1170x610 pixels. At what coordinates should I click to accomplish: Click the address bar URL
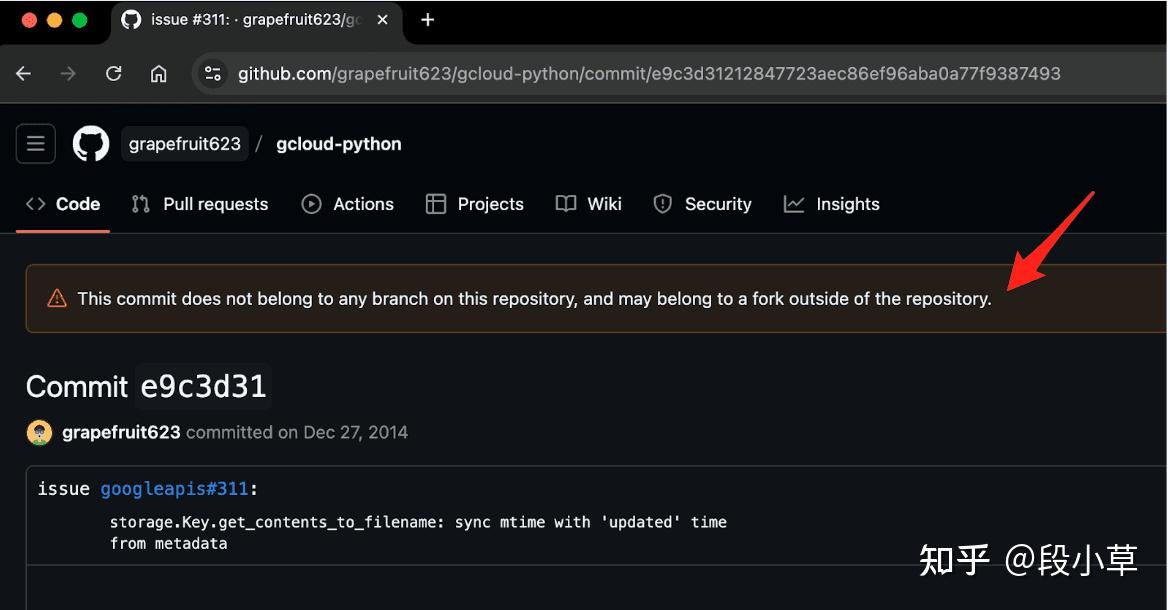649,73
